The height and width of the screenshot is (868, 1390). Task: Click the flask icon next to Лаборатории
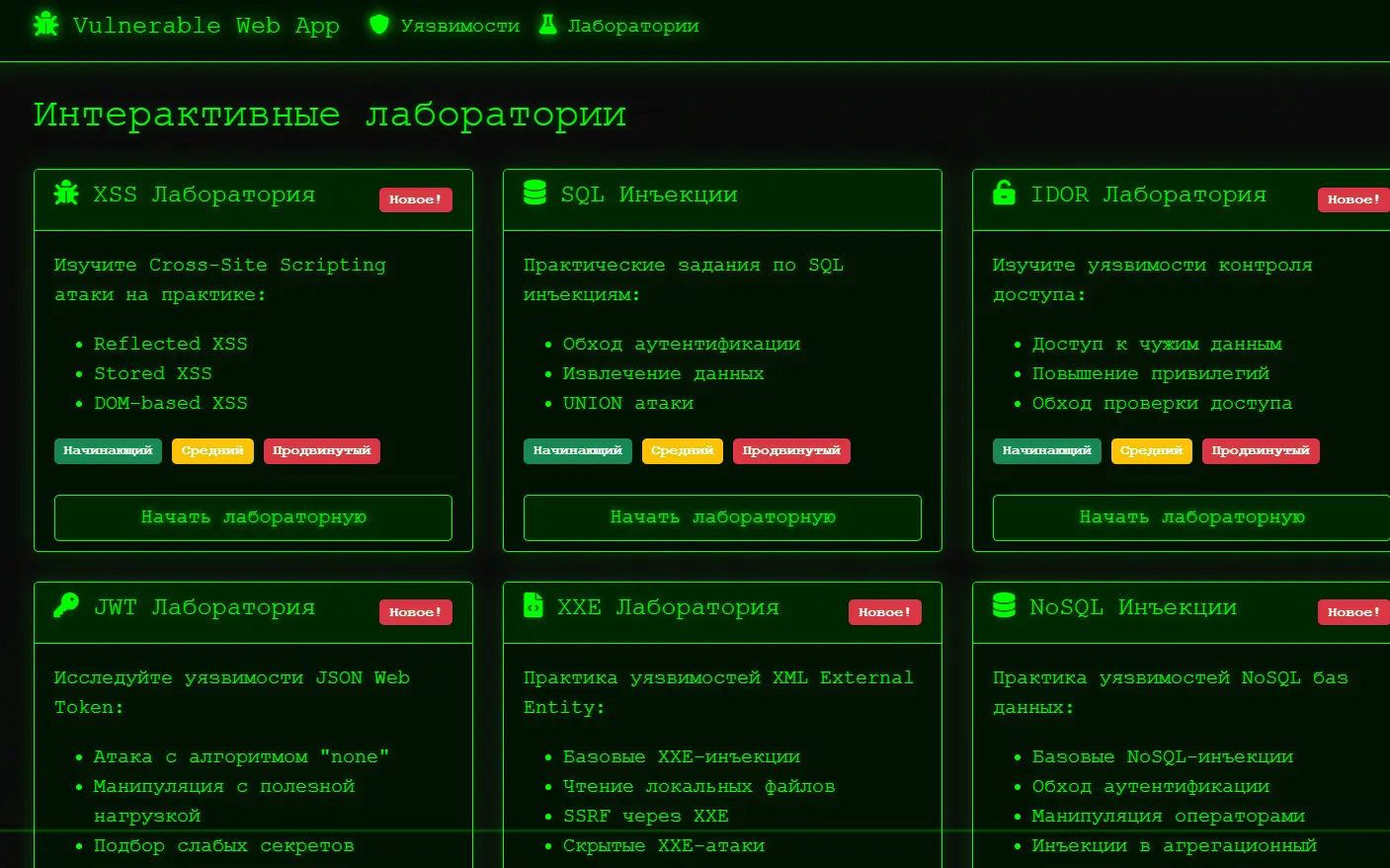pos(547,25)
